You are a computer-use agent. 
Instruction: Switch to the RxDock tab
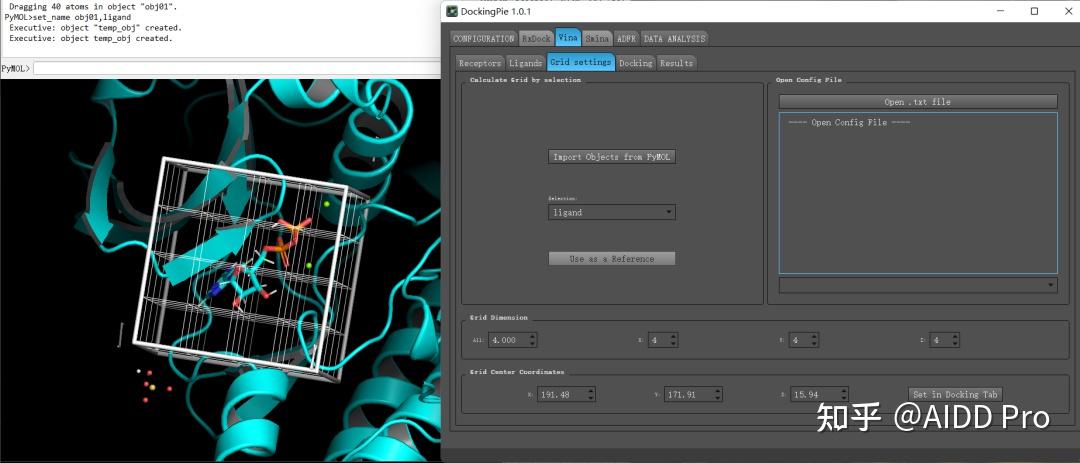tap(536, 39)
